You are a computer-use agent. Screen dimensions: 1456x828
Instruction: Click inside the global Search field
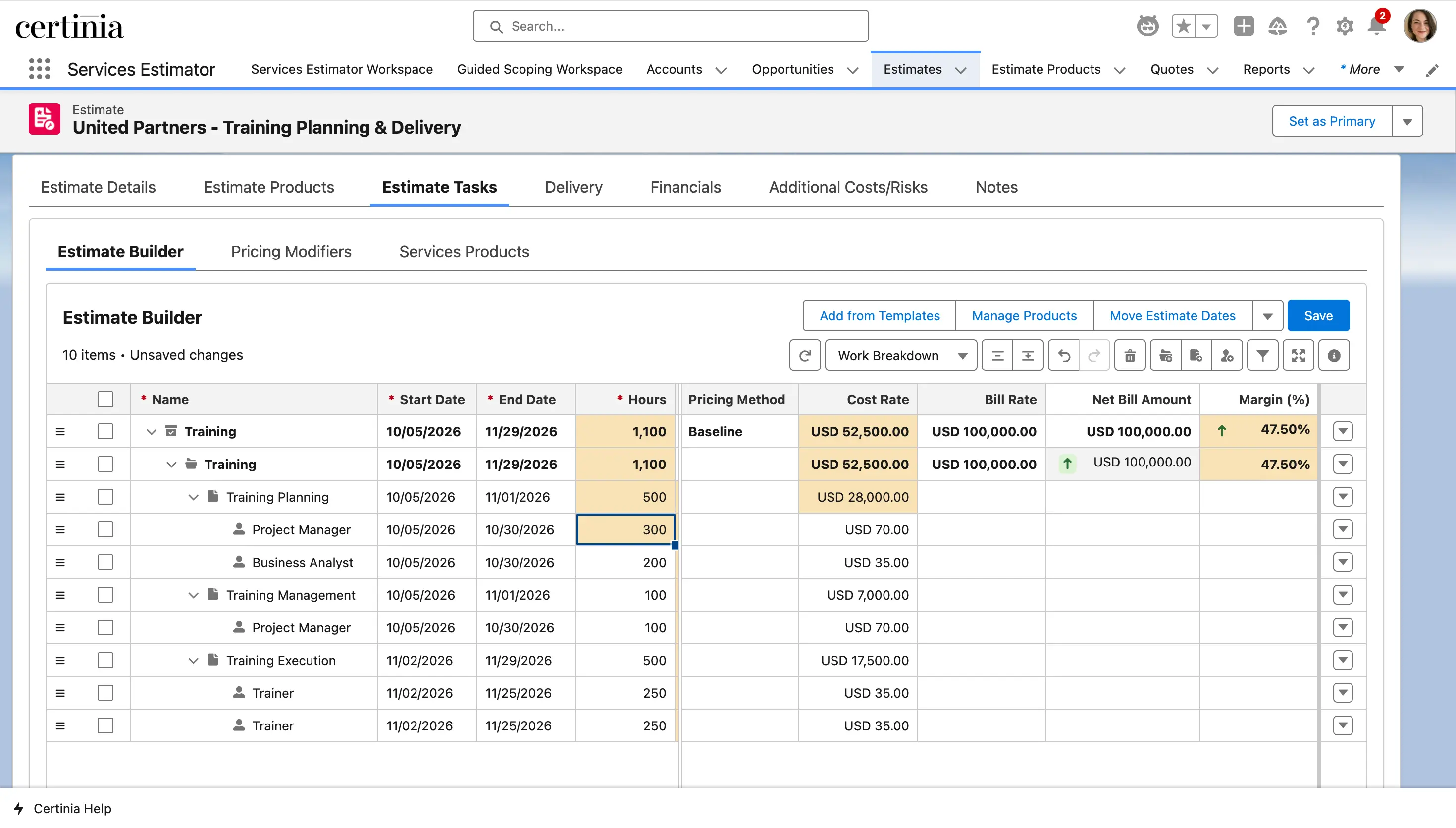tap(670, 26)
